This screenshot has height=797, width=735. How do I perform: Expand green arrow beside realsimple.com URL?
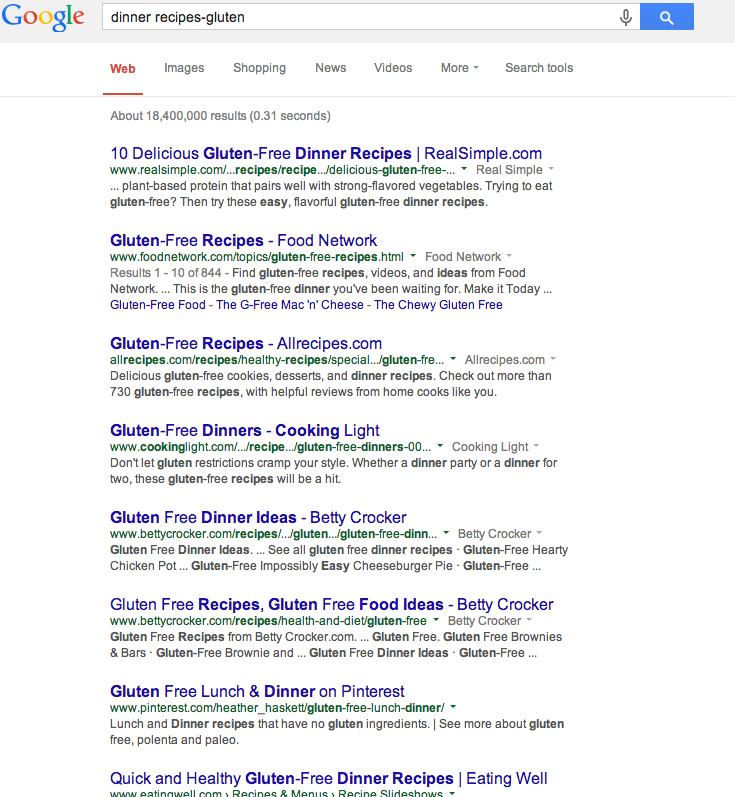[x=464, y=169]
